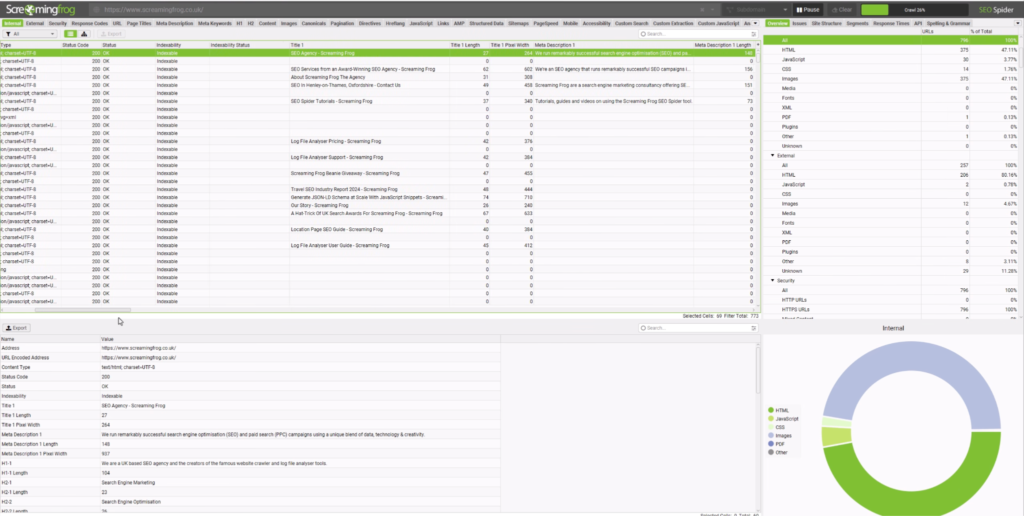The height and width of the screenshot is (516, 1024).
Task: Open the External tab
Action: point(35,24)
